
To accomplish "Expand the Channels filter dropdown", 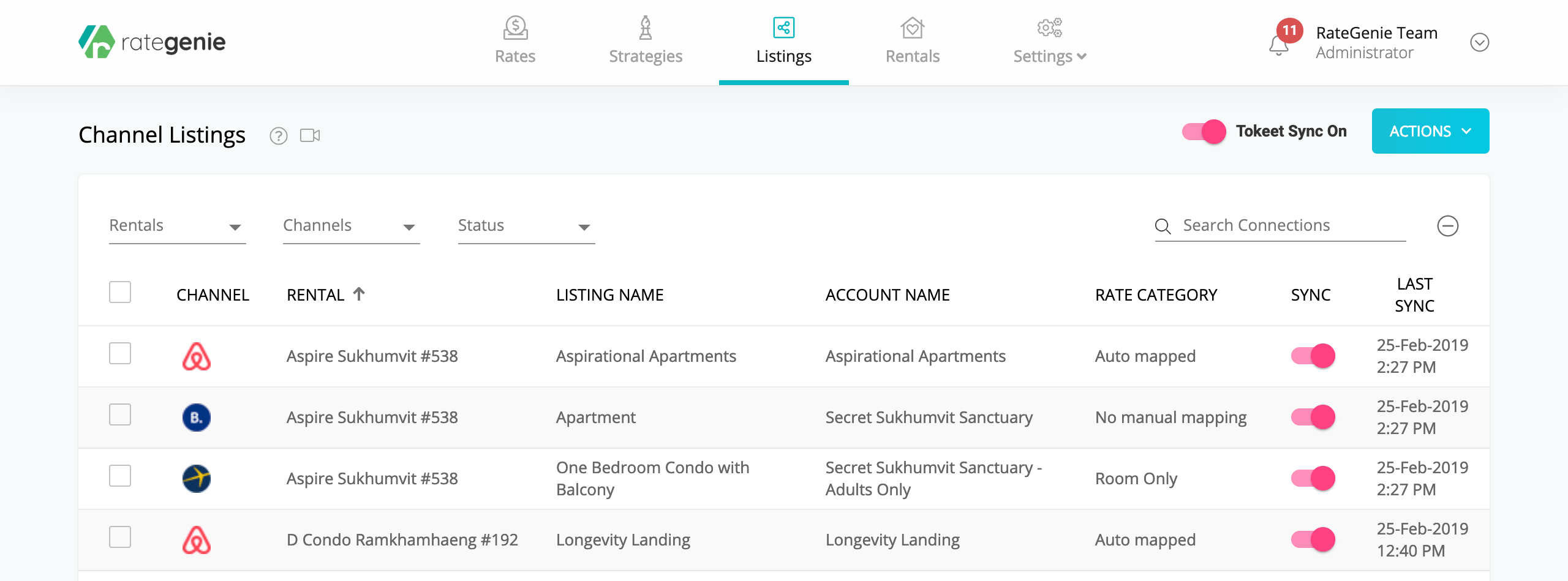I will (x=351, y=226).
